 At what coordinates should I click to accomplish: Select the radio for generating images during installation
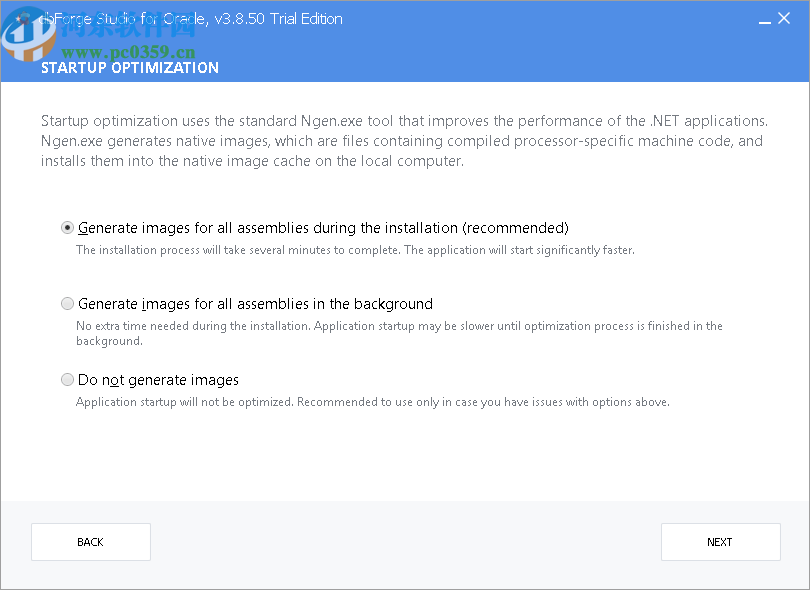(x=67, y=227)
